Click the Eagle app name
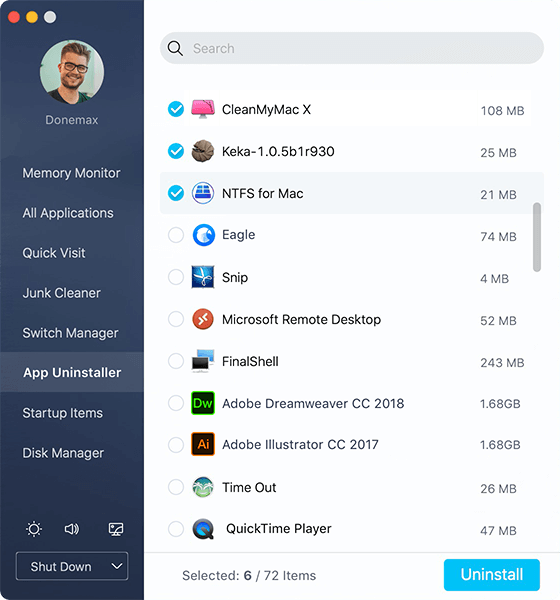The image size is (560, 600). (238, 235)
